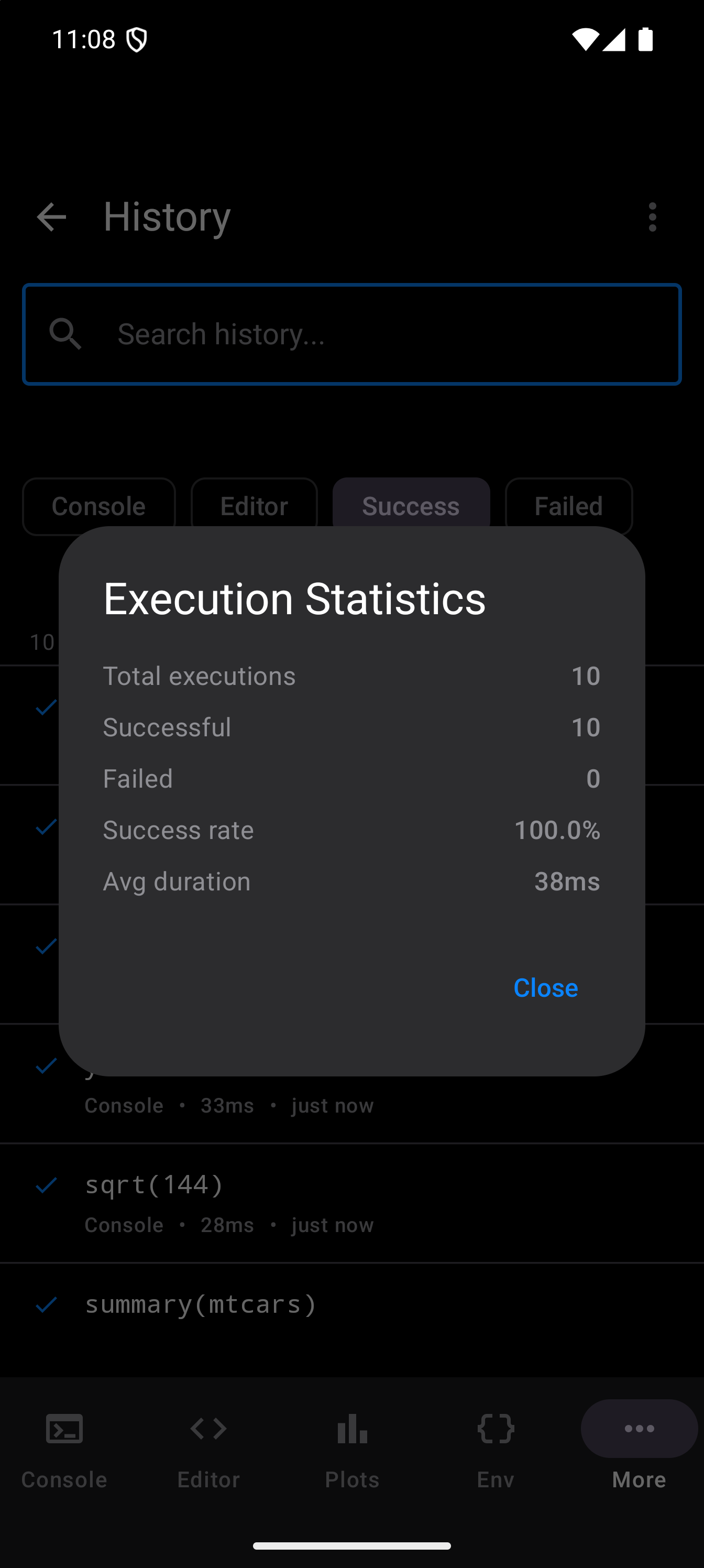This screenshot has height=1568, width=704.
Task: Switch to the Editor bottom navigation icon
Action: 208,1429
